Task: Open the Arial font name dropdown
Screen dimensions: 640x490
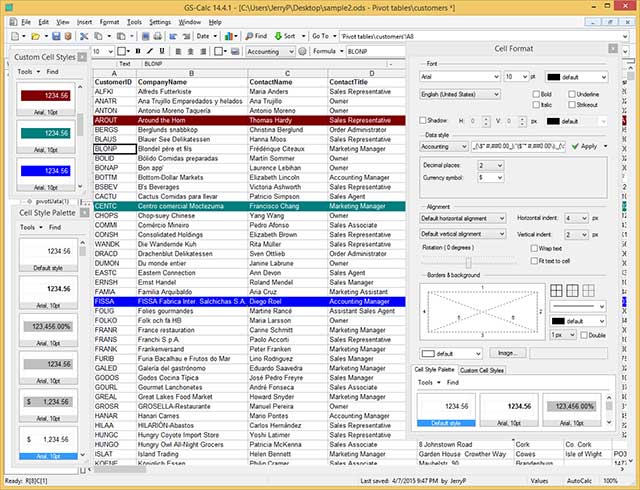Action: point(458,76)
